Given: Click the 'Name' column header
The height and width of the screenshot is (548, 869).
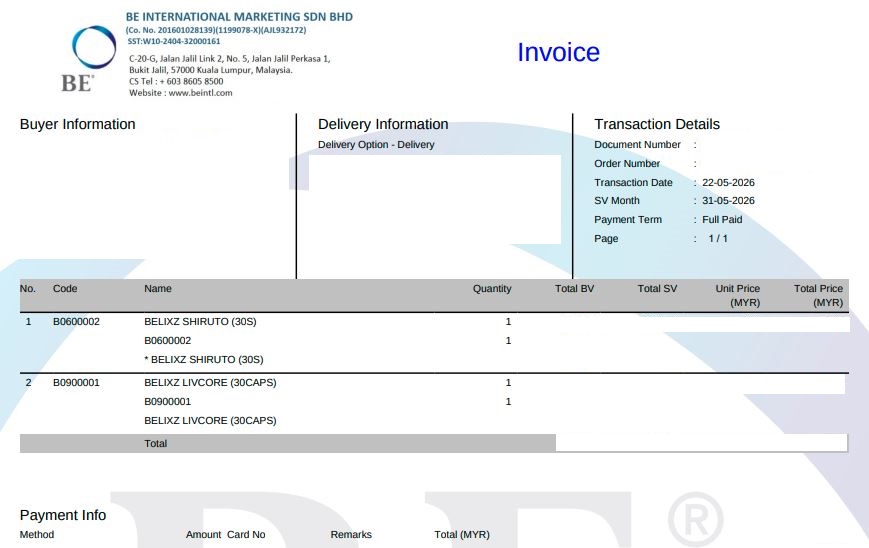Looking at the screenshot, I should pos(158,289).
